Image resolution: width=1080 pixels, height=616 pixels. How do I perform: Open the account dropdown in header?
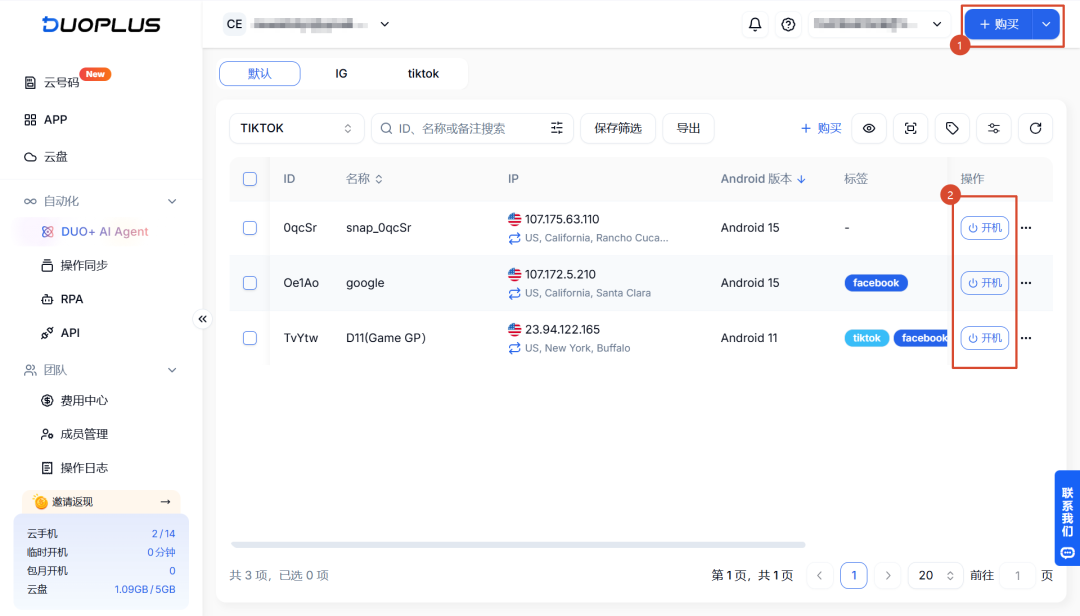coord(878,24)
